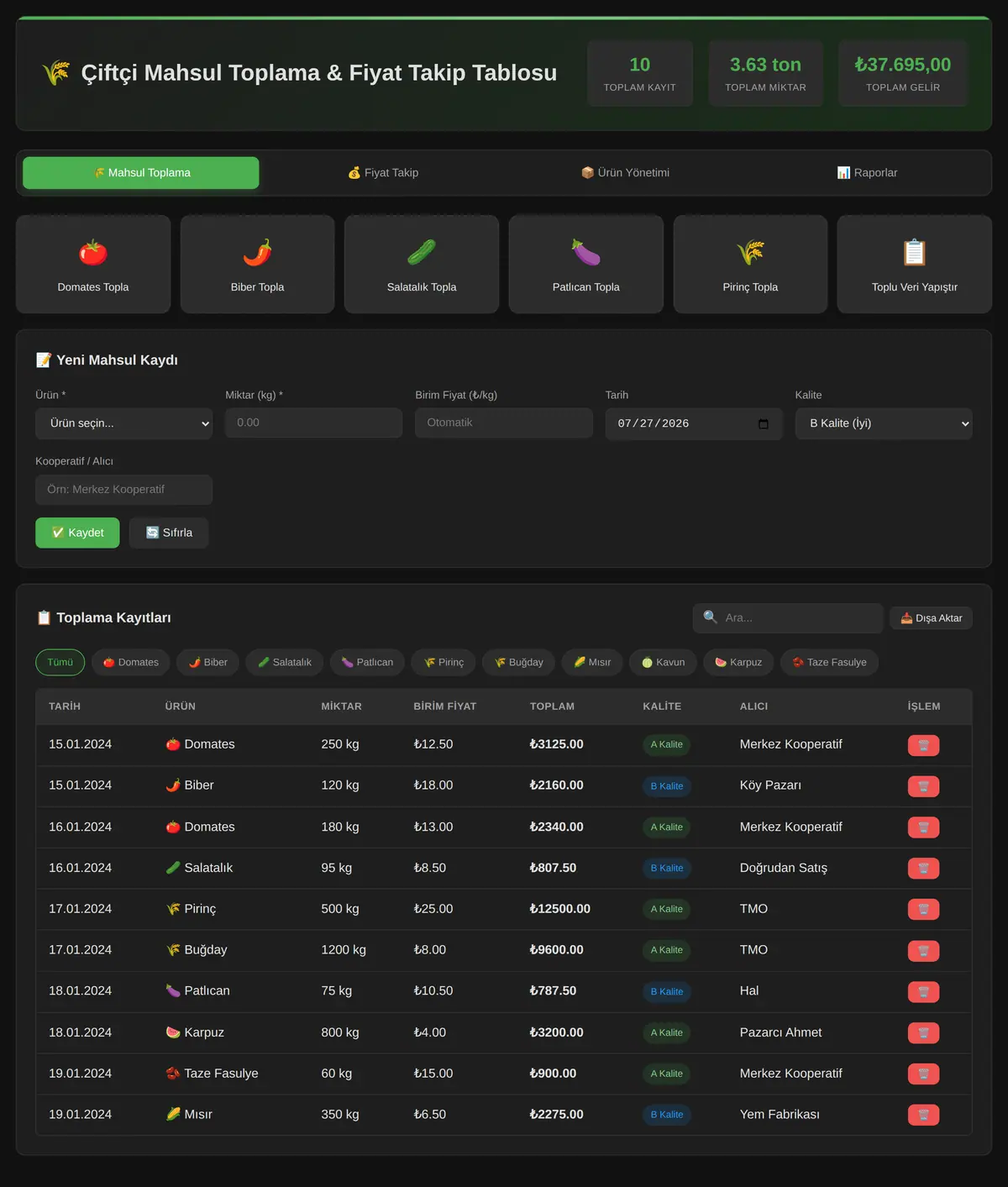Open the Patlıcan Topla quick card
Image resolution: width=1008 pixels, height=1187 pixels.
click(x=586, y=265)
